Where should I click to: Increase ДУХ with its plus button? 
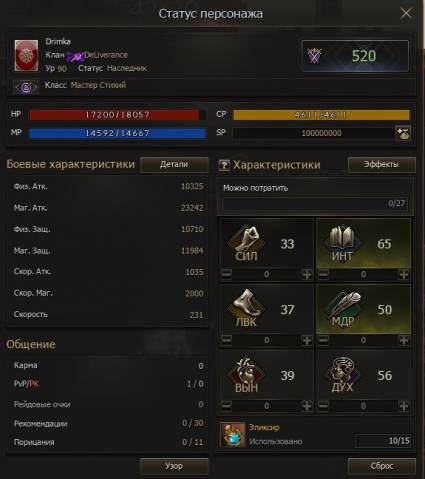click(x=404, y=406)
